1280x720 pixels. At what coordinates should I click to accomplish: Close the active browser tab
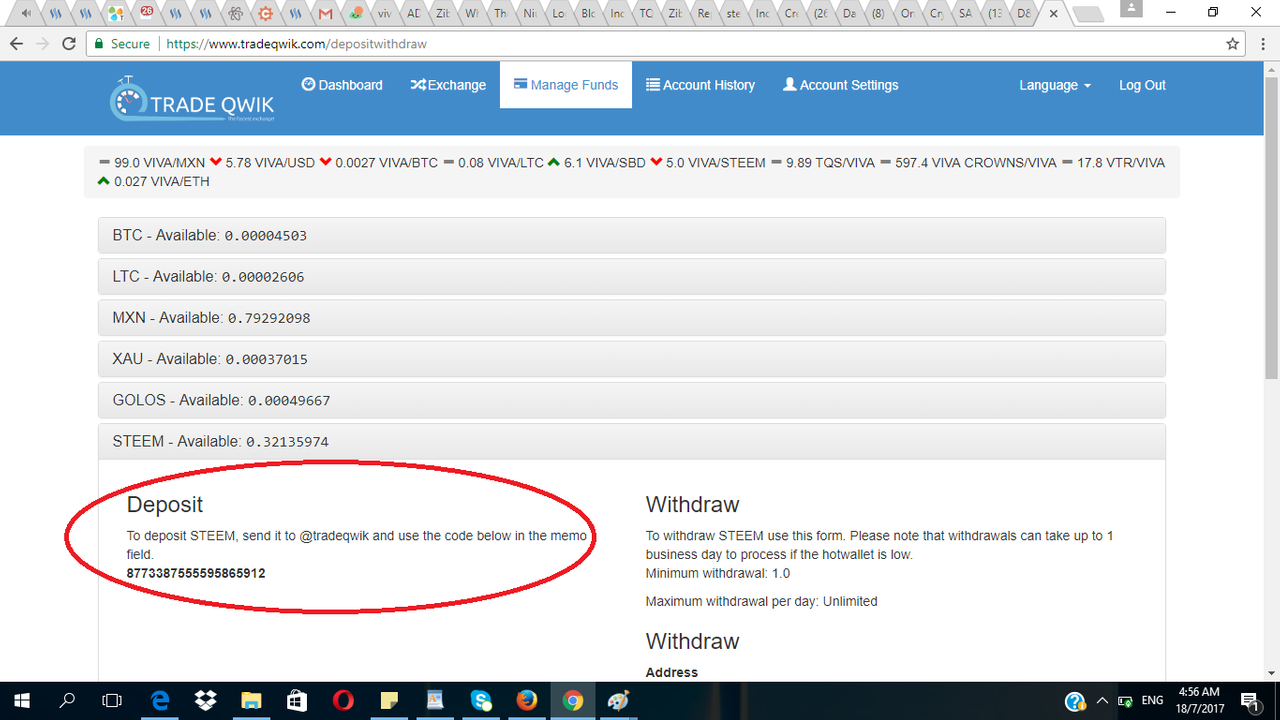(1053, 14)
